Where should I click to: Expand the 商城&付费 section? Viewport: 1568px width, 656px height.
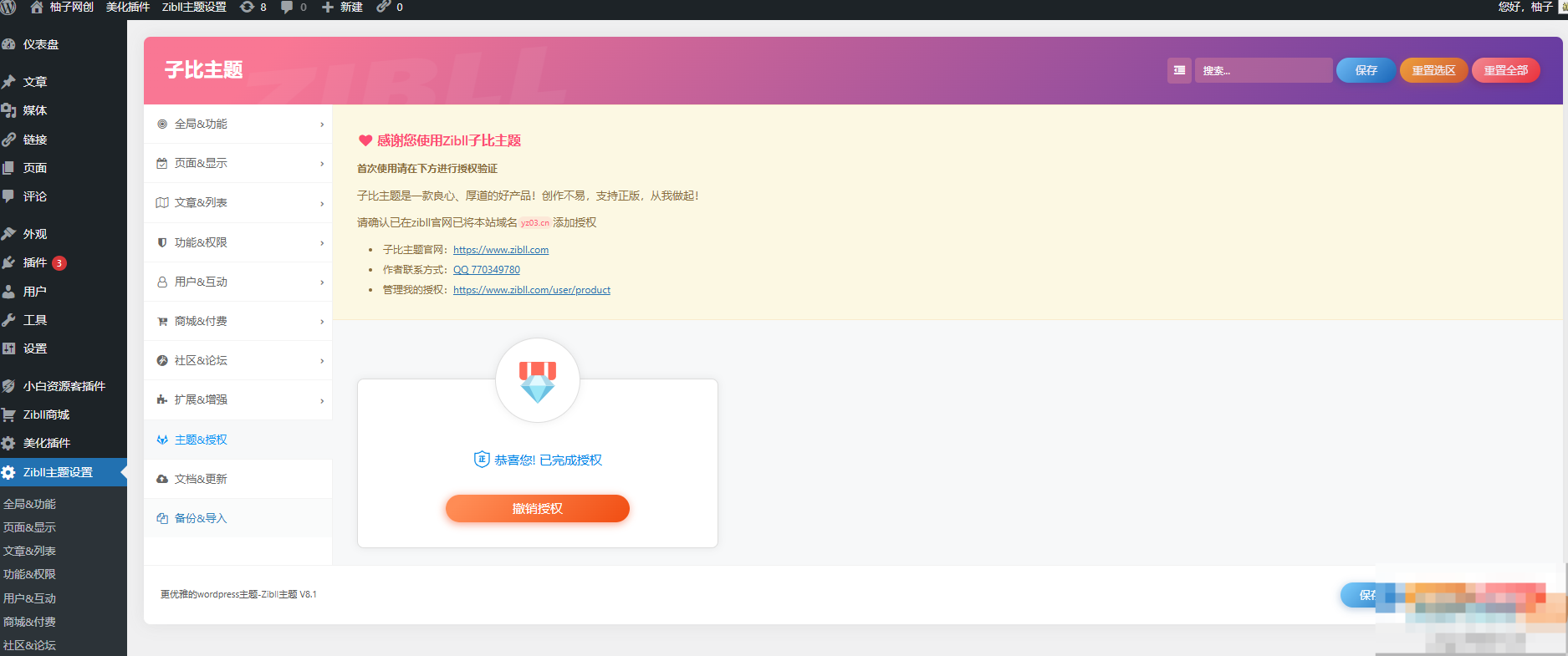click(237, 321)
